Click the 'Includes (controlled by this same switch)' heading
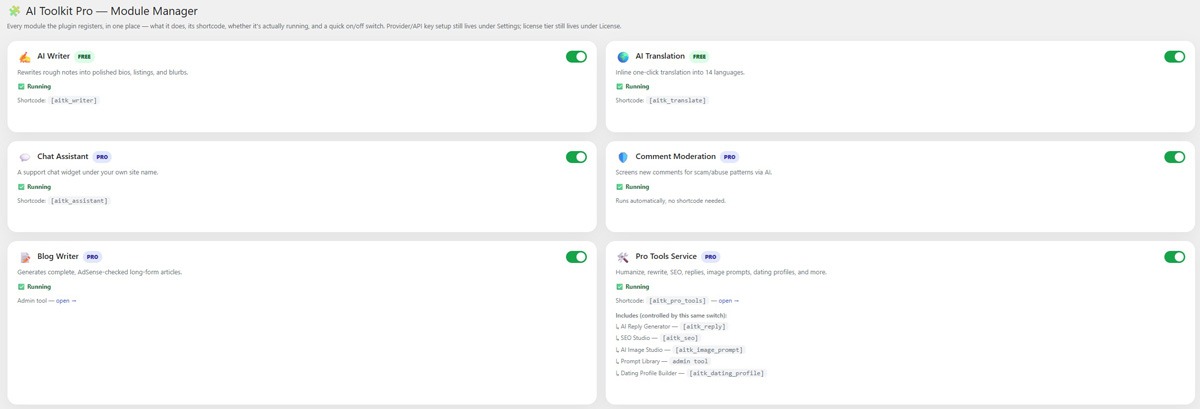The height and width of the screenshot is (409, 1200). click(671, 315)
